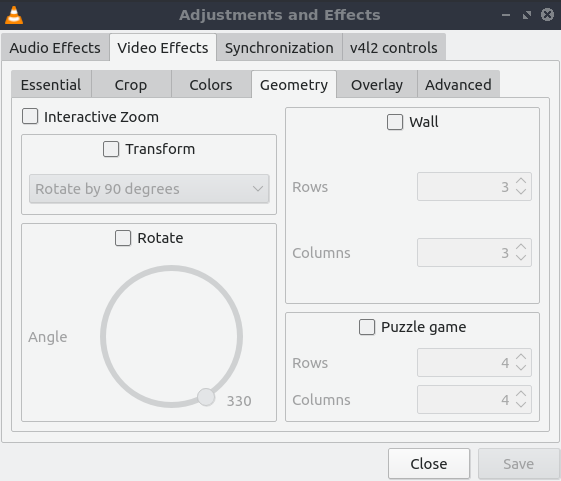The height and width of the screenshot is (481, 561).
Task: Open the Colors sub-tab
Action: tap(211, 85)
